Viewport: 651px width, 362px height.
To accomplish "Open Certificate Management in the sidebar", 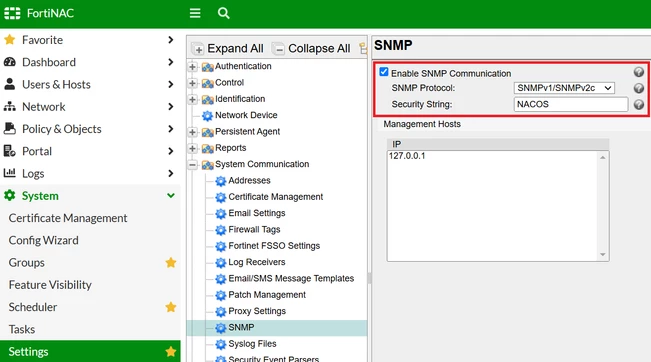I will pos(68,218).
